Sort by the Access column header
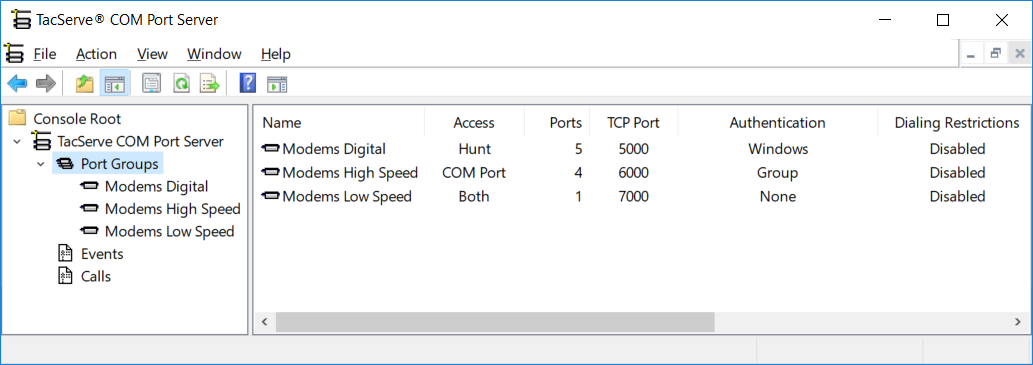Image resolution: width=1033 pixels, height=365 pixels. coord(474,123)
